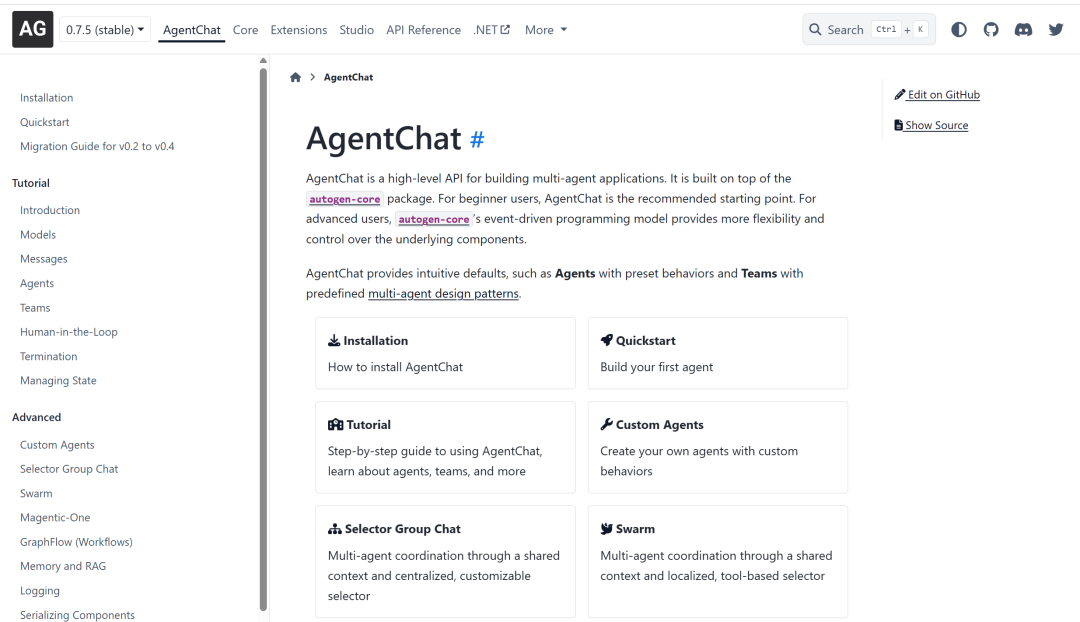Switch to the Core tab
Image resolution: width=1080 pixels, height=622 pixels.
(x=245, y=30)
